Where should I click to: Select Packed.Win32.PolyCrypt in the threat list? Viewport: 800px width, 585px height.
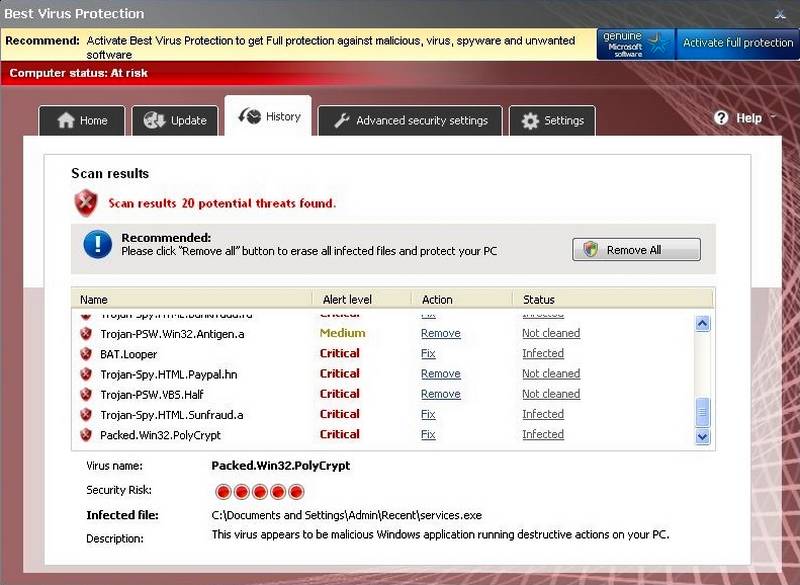[160, 435]
